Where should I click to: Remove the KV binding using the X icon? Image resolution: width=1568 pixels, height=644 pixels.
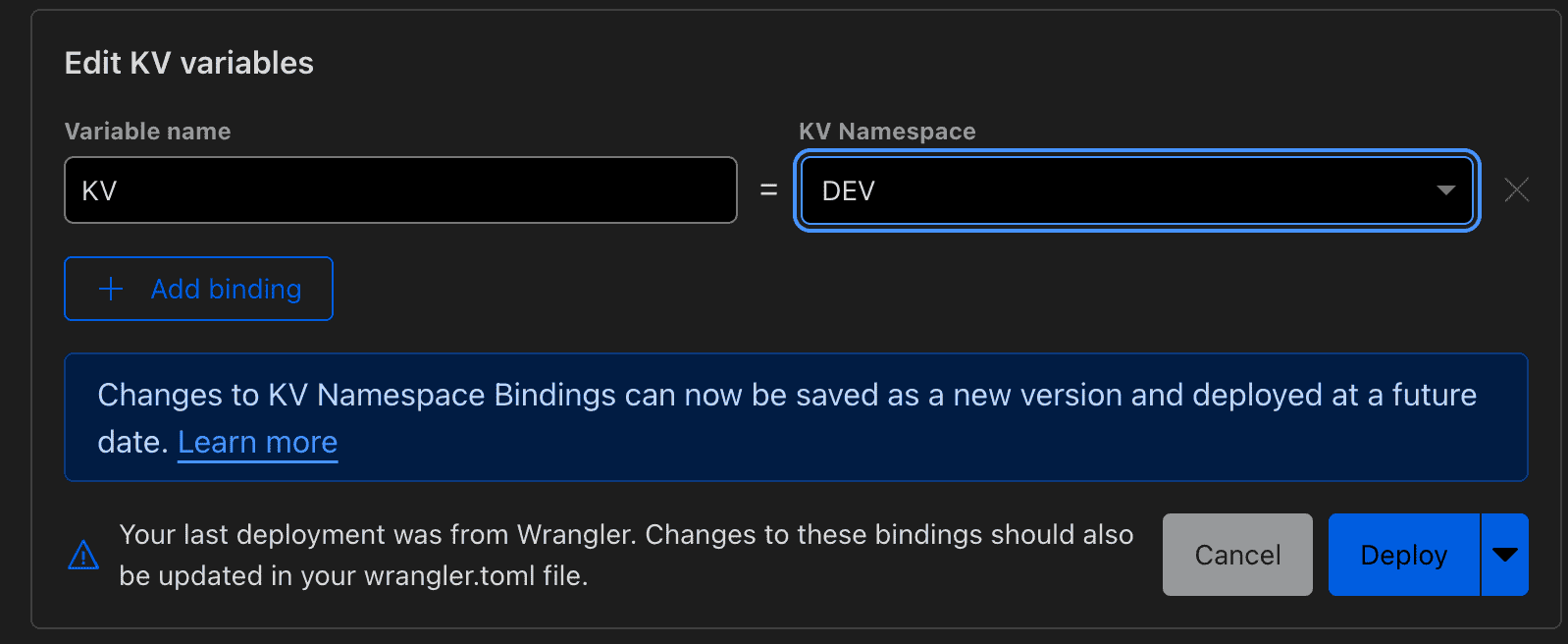point(1516,189)
